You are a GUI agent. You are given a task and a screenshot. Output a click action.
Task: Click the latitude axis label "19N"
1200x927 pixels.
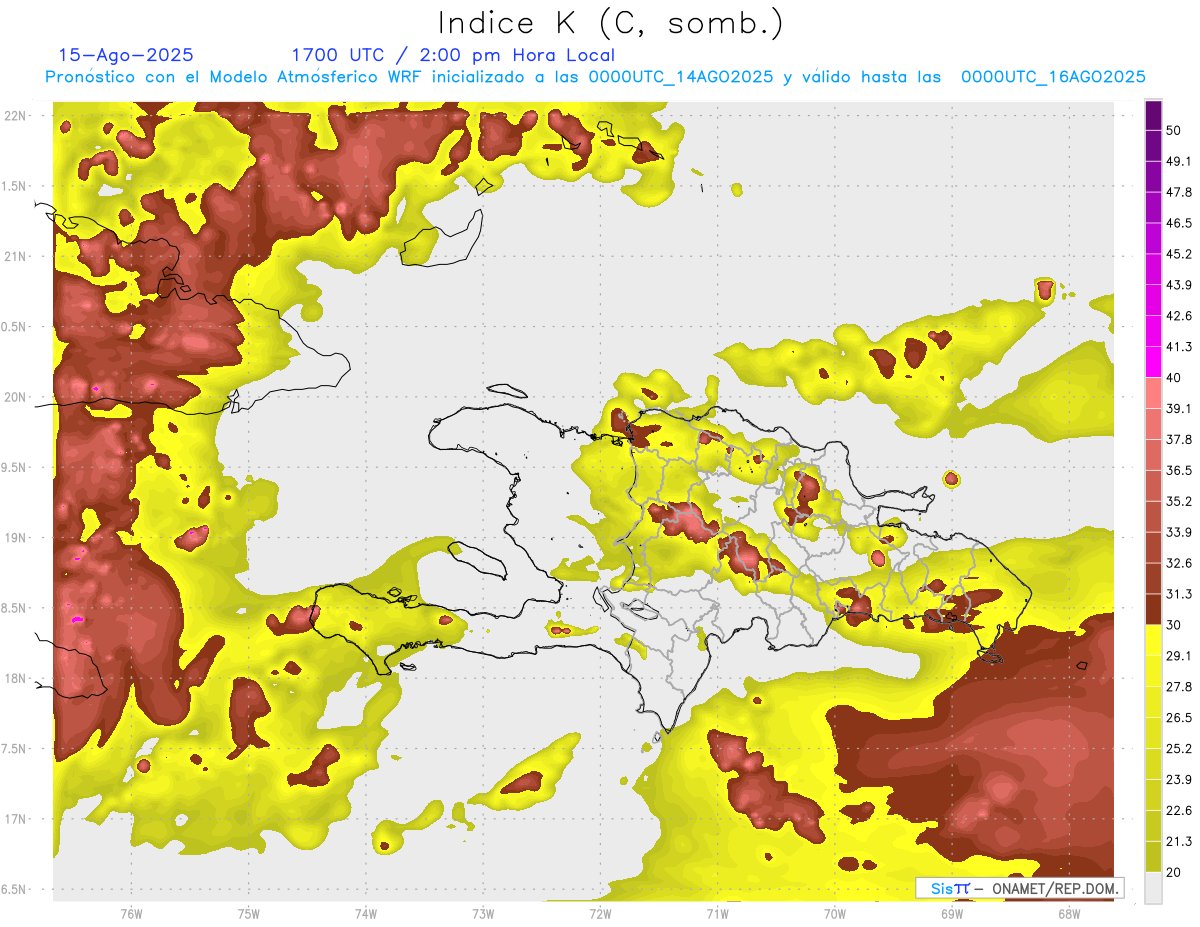(x=15, y=537)
